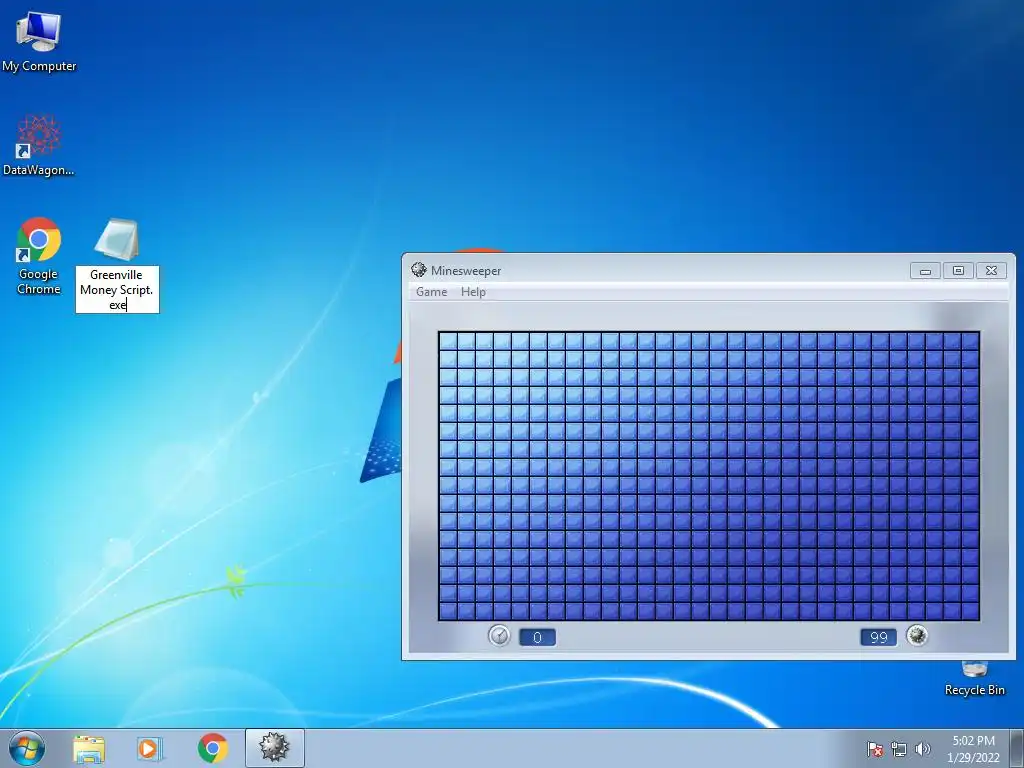Click the Show desktop button at taskbar end

click(1018, 748)
